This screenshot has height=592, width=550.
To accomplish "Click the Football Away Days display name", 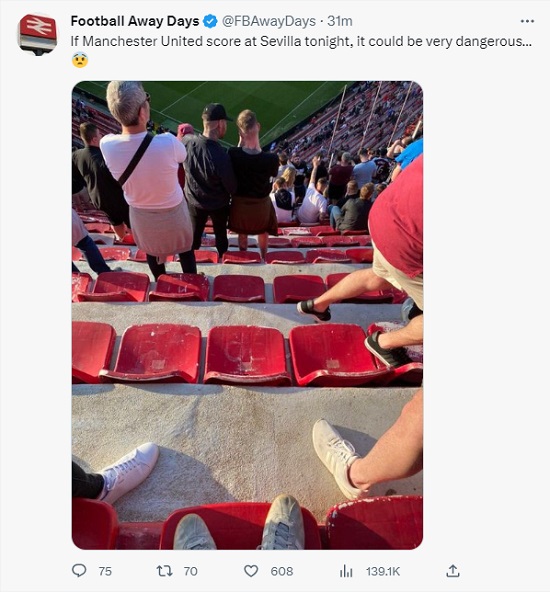I will [135, 21].
